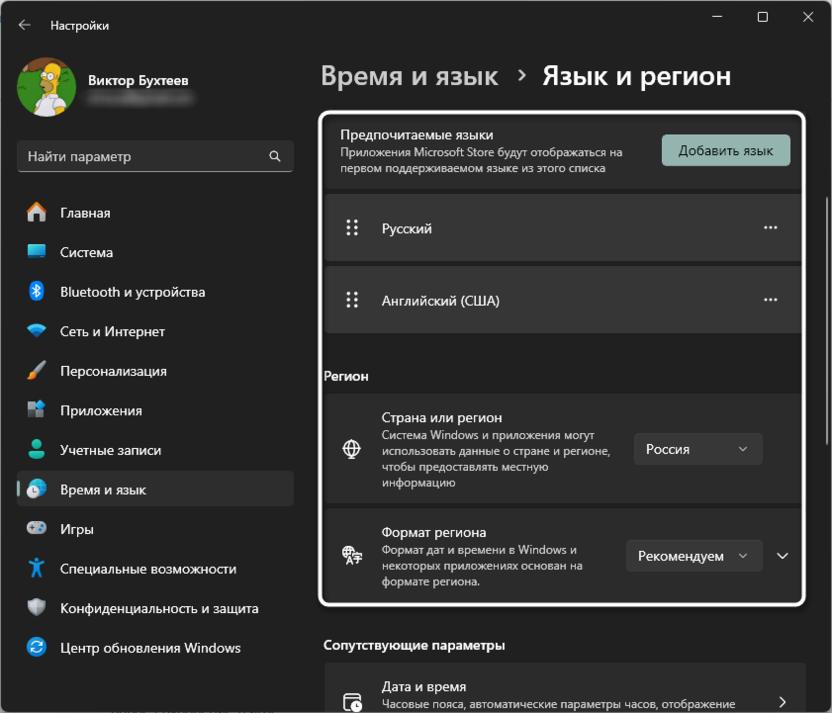Viewport: 832px width, 713px height.
Task: Open Дата и время via its chevron
Action: (782, 702)
